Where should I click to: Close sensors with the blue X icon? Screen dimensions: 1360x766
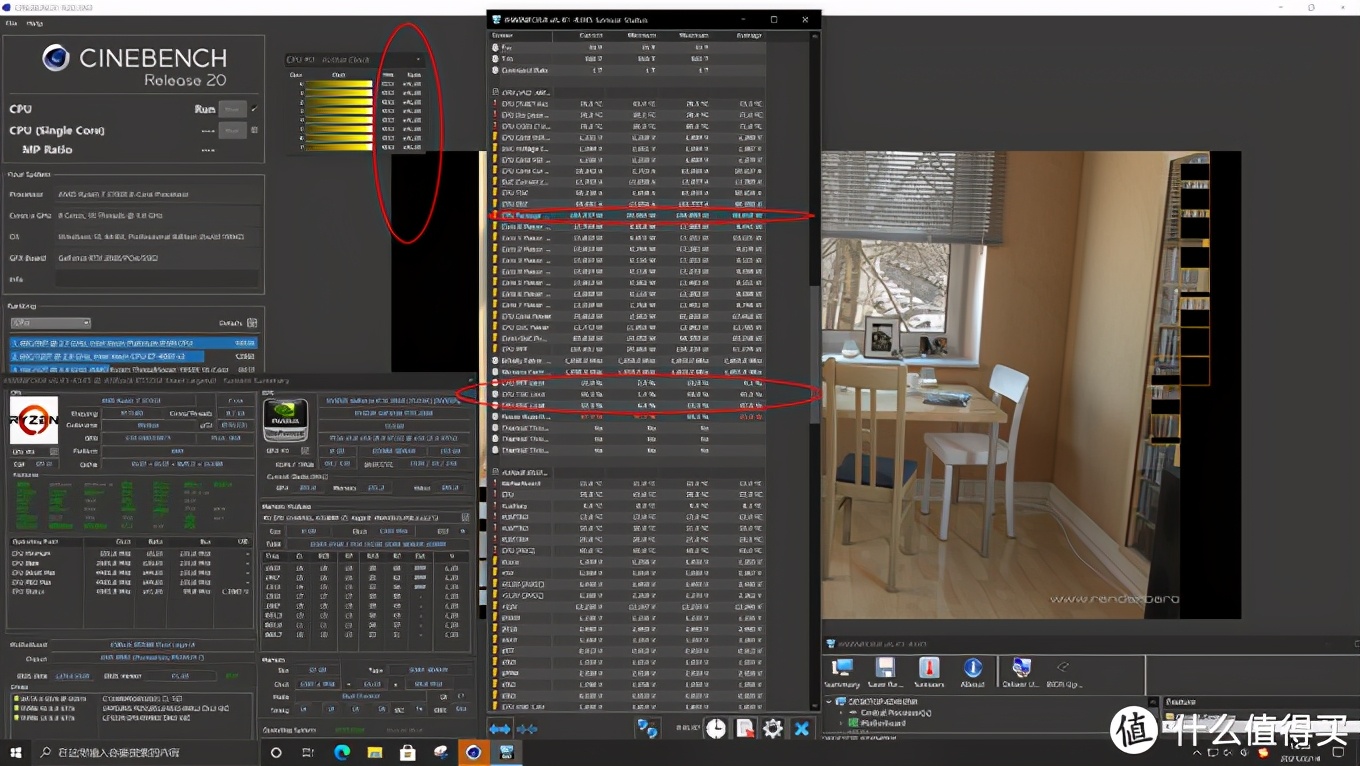[x=802, y=729]
